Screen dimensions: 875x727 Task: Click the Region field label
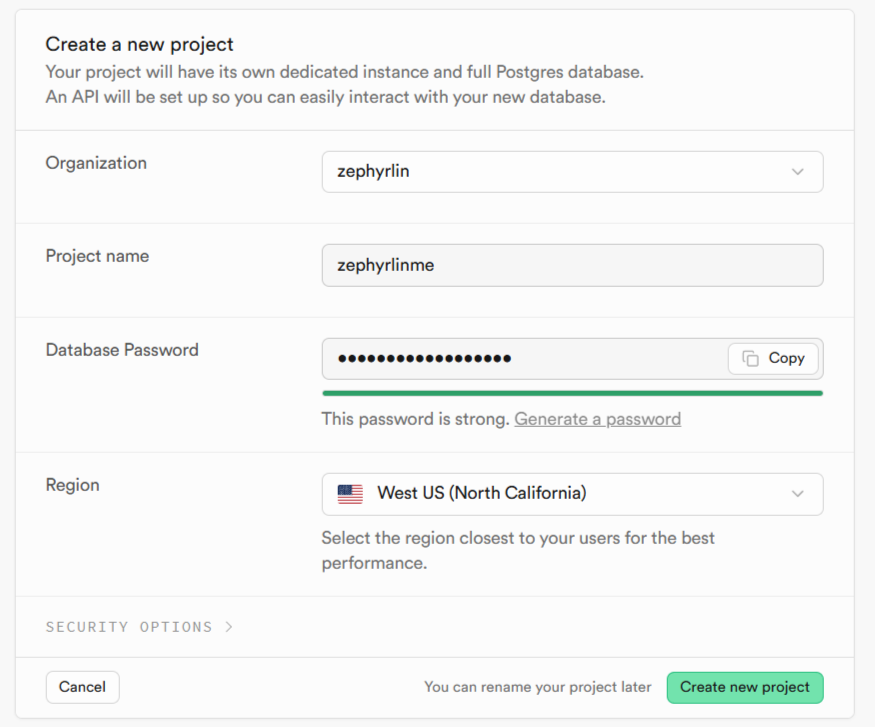click(73, 485)
